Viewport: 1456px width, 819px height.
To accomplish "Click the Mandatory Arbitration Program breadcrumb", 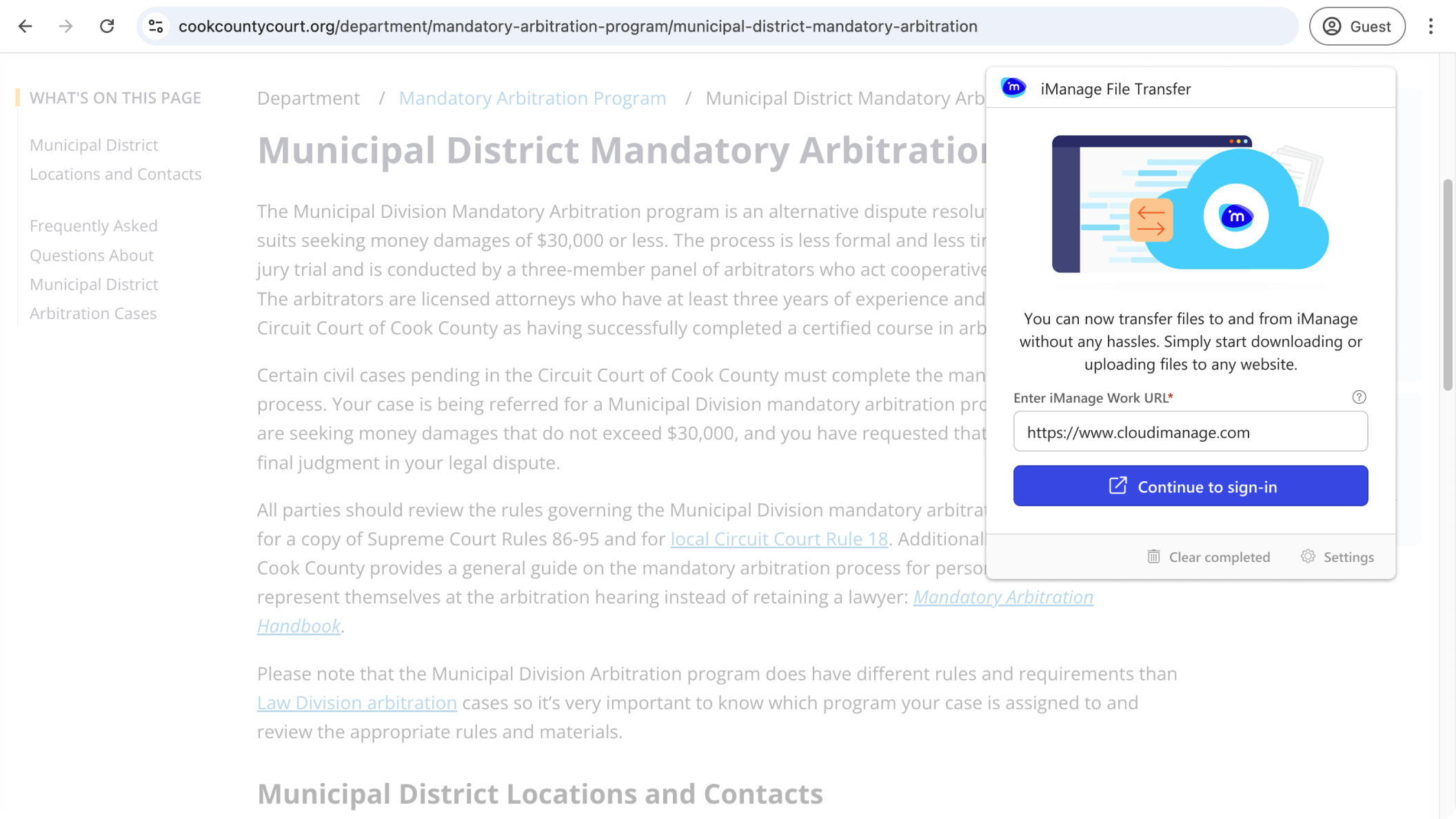I will tap(532, 98).
